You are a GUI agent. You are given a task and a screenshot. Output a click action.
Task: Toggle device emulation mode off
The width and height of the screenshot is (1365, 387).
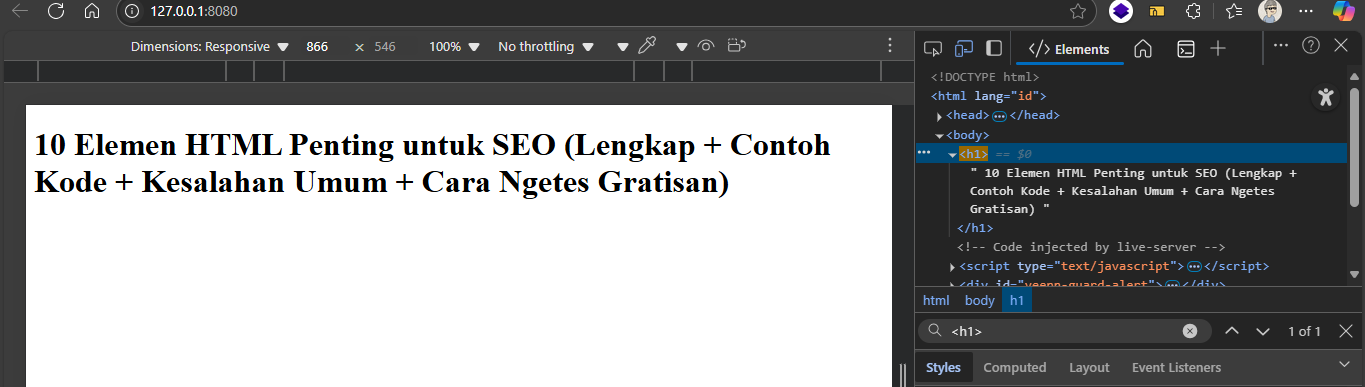[x=964, y=48]
